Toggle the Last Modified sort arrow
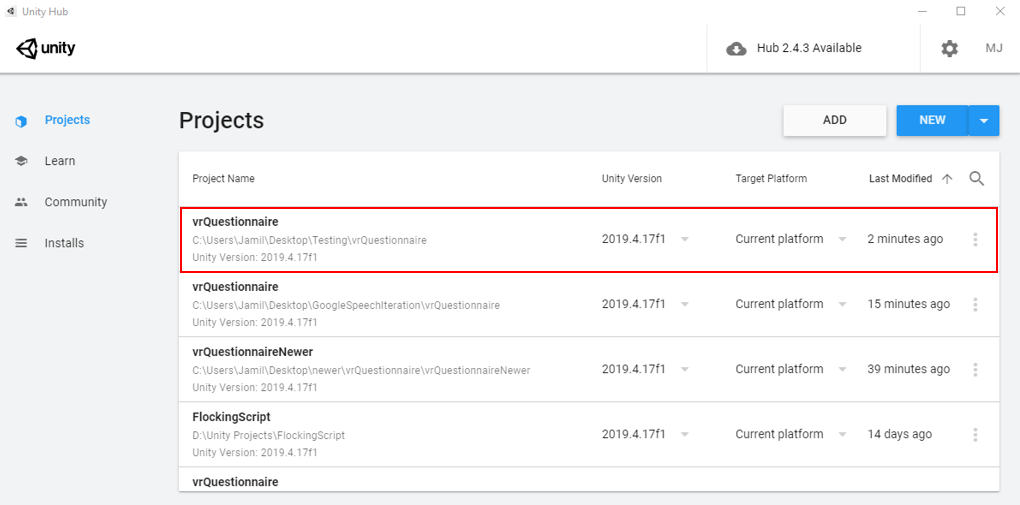The width and height of the screenshot is (1020, 505). pos(947,179)
